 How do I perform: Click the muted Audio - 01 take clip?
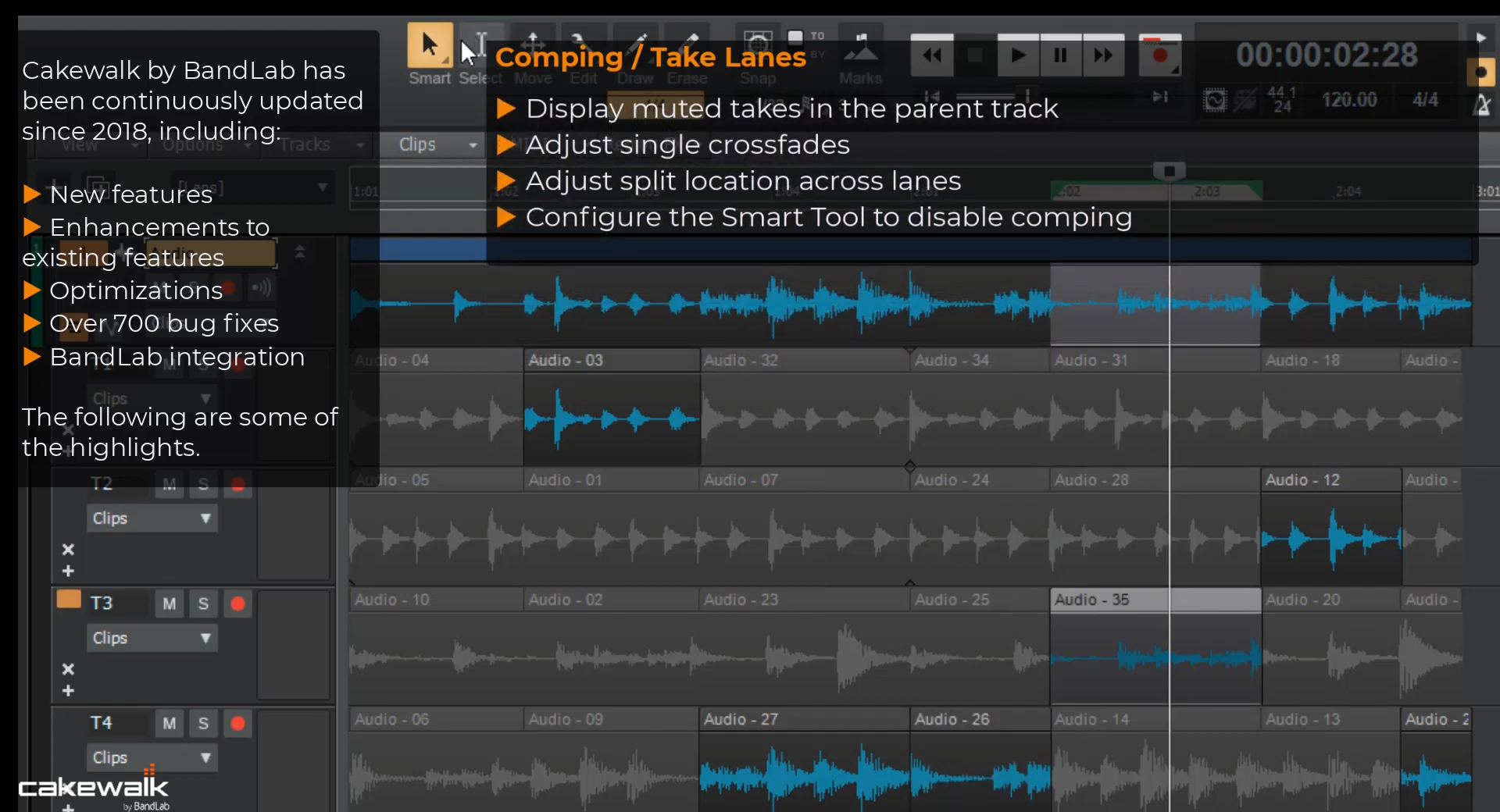coord(612,527)
